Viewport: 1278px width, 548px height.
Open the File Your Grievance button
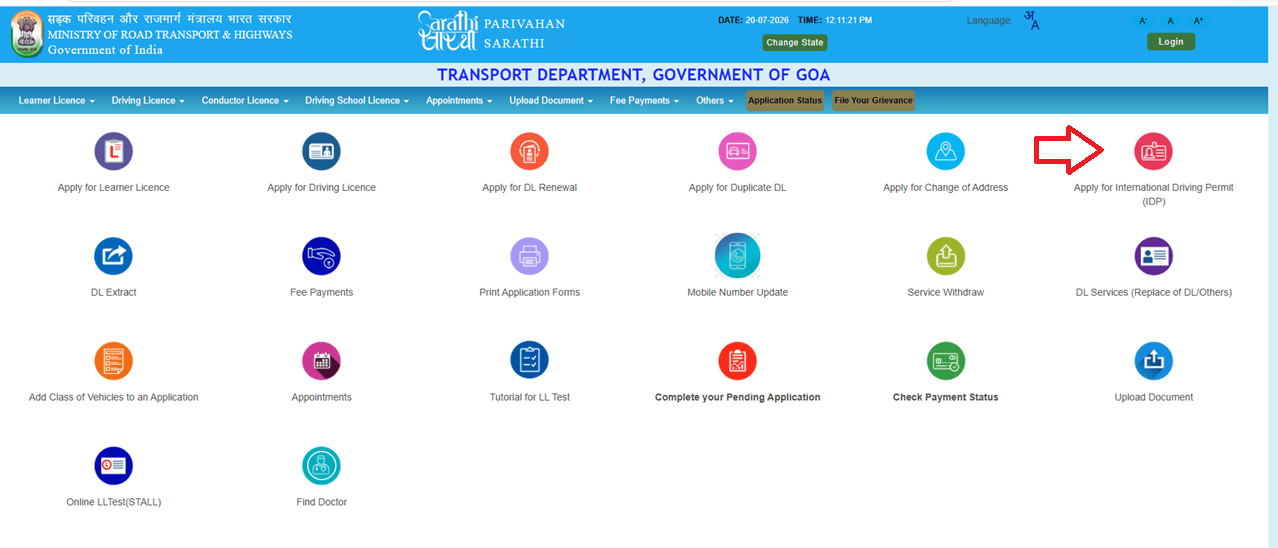[873, 100]
